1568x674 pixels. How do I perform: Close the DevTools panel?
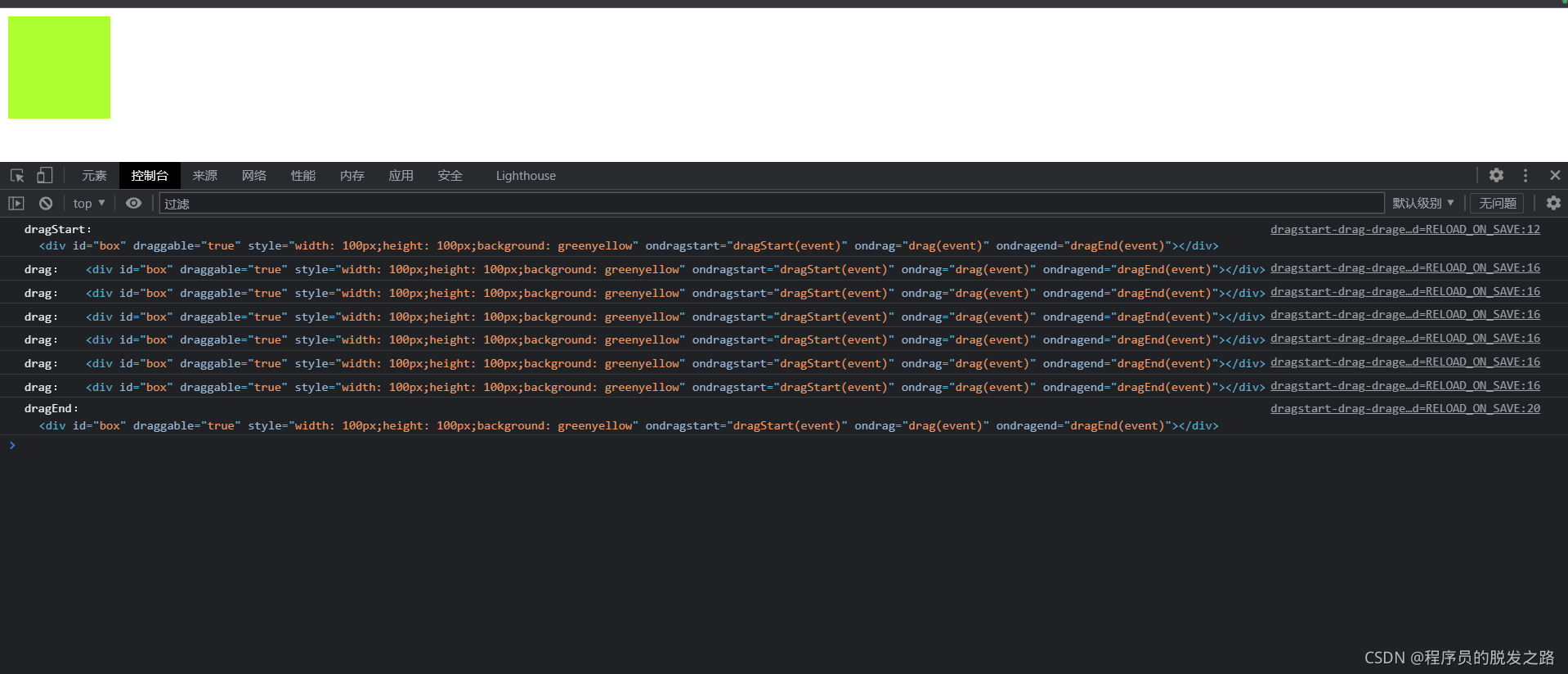[x=1555, y=175]
